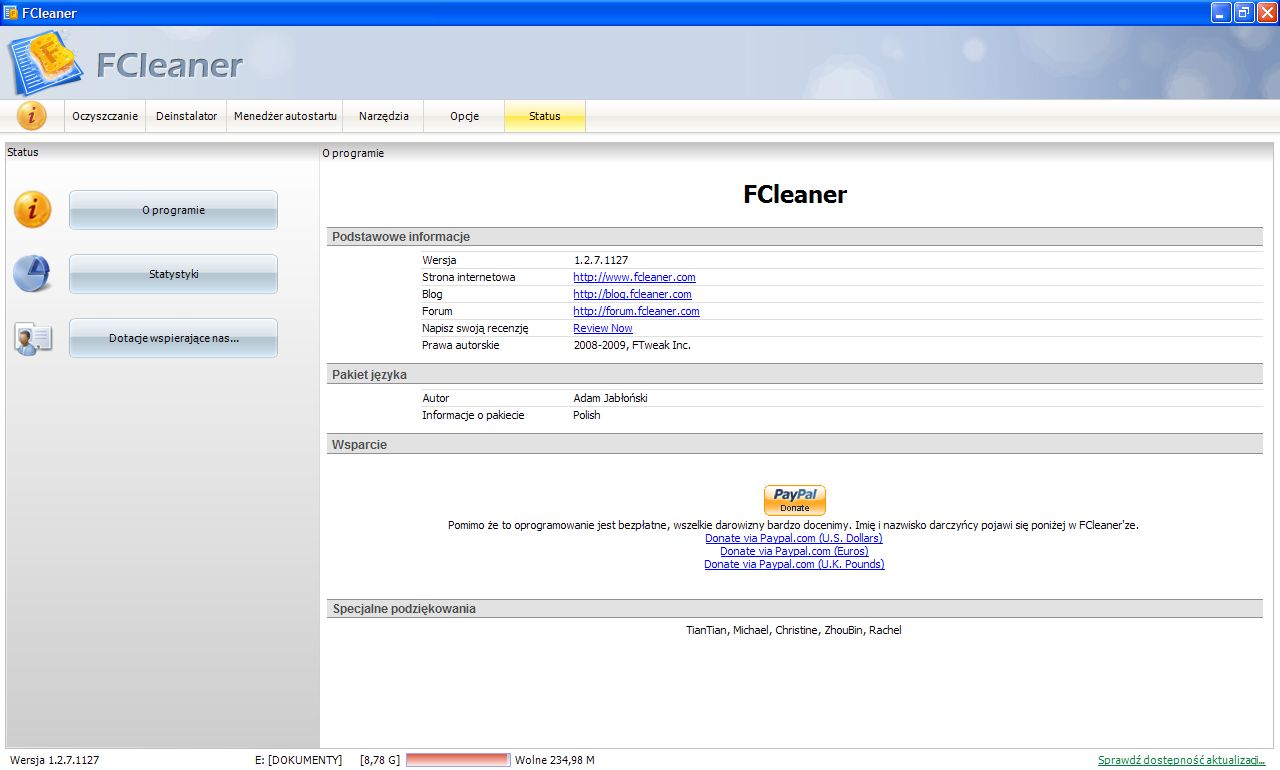The width and height of the screenshot is (1280, 770).
Task: Select the Status tab
Action: coord(545,116)
